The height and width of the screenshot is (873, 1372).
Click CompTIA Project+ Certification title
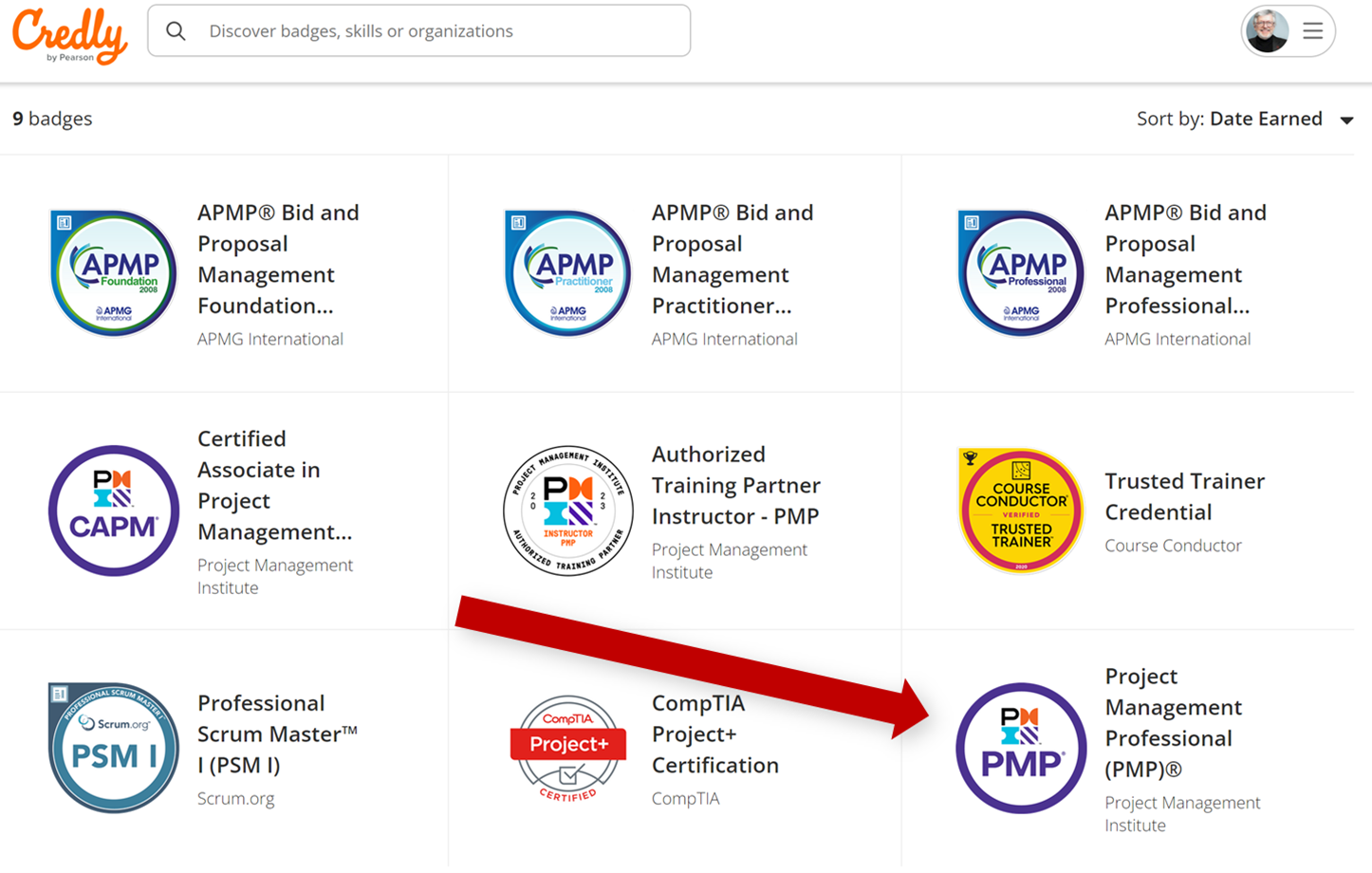tap(714, 734)
